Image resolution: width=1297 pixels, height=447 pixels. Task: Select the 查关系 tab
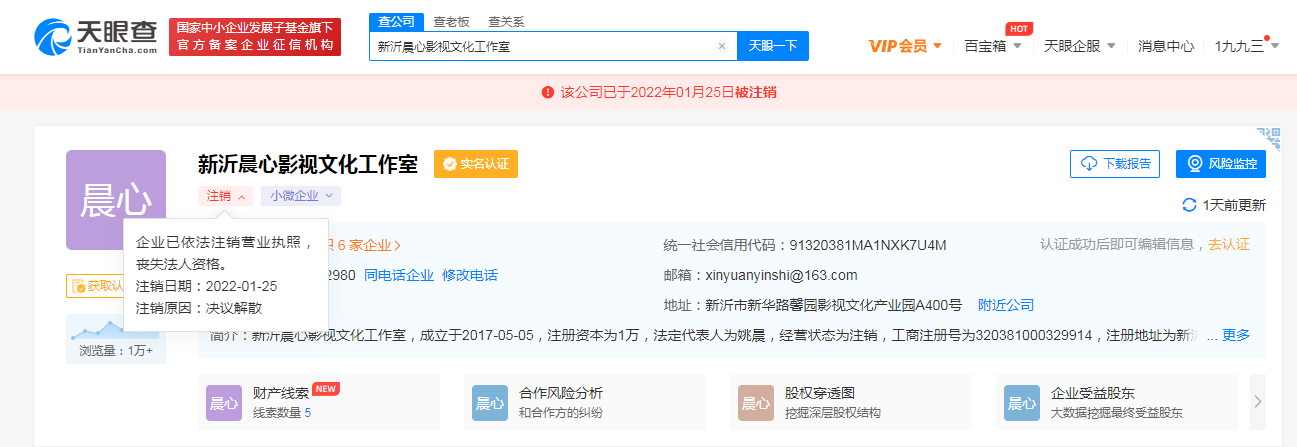(x=506, y=21)
